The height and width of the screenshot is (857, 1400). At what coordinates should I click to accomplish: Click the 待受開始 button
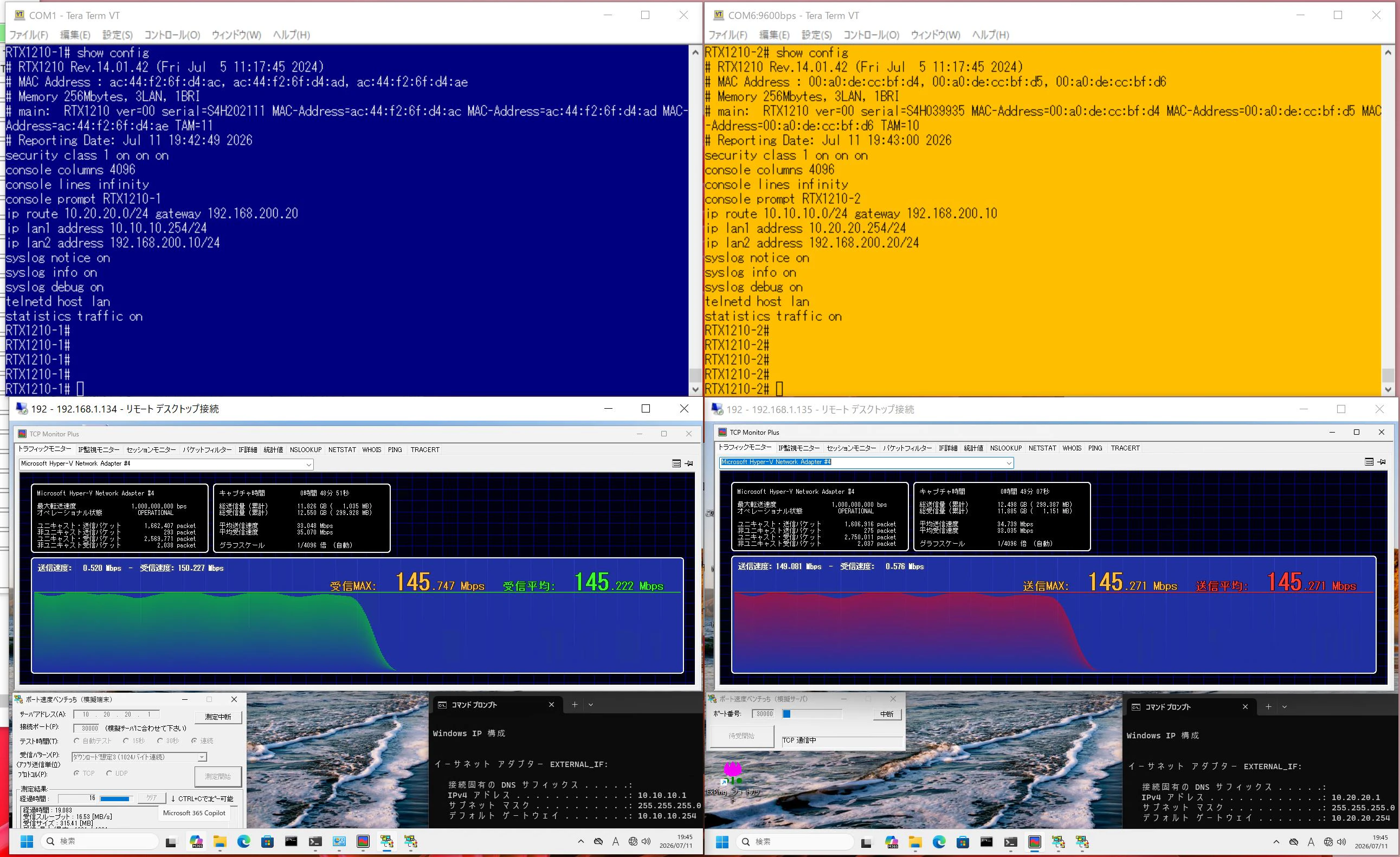[741, 736]
